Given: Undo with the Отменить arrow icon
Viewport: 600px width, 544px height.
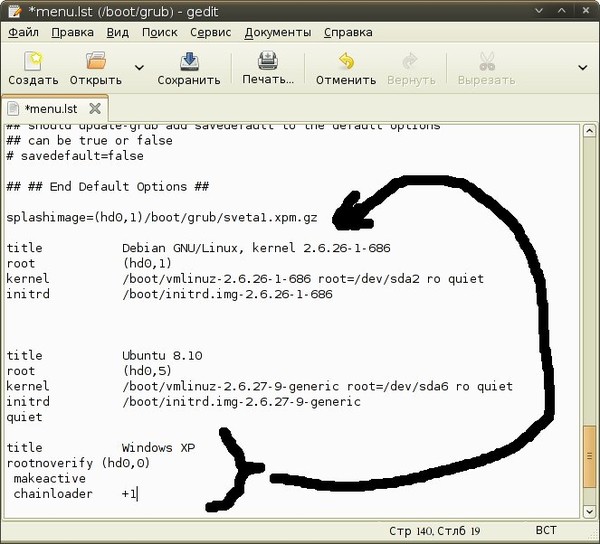Looking at the screenshot, I should click(x=347, y=61).
